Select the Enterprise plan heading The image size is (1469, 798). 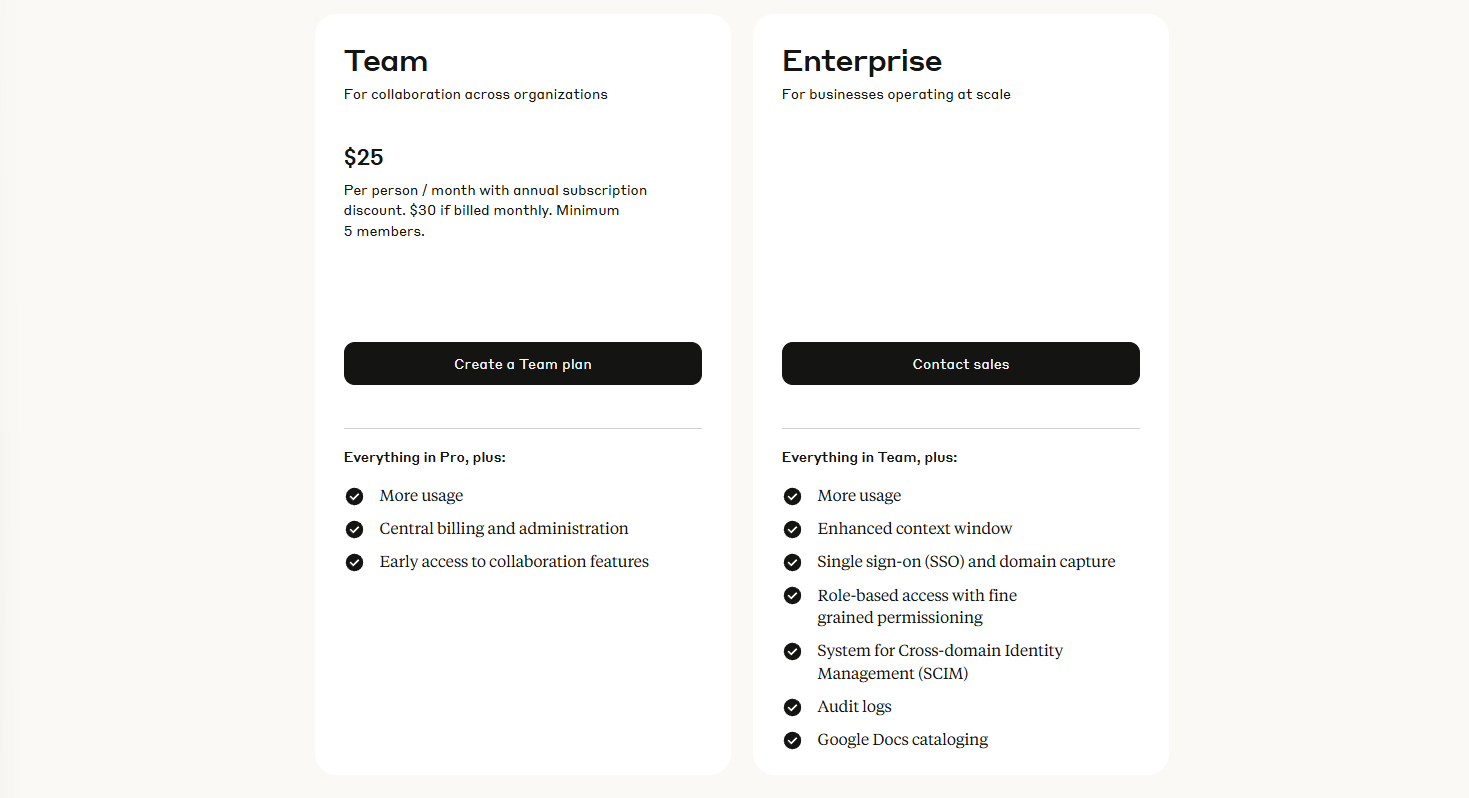(862, 61)
